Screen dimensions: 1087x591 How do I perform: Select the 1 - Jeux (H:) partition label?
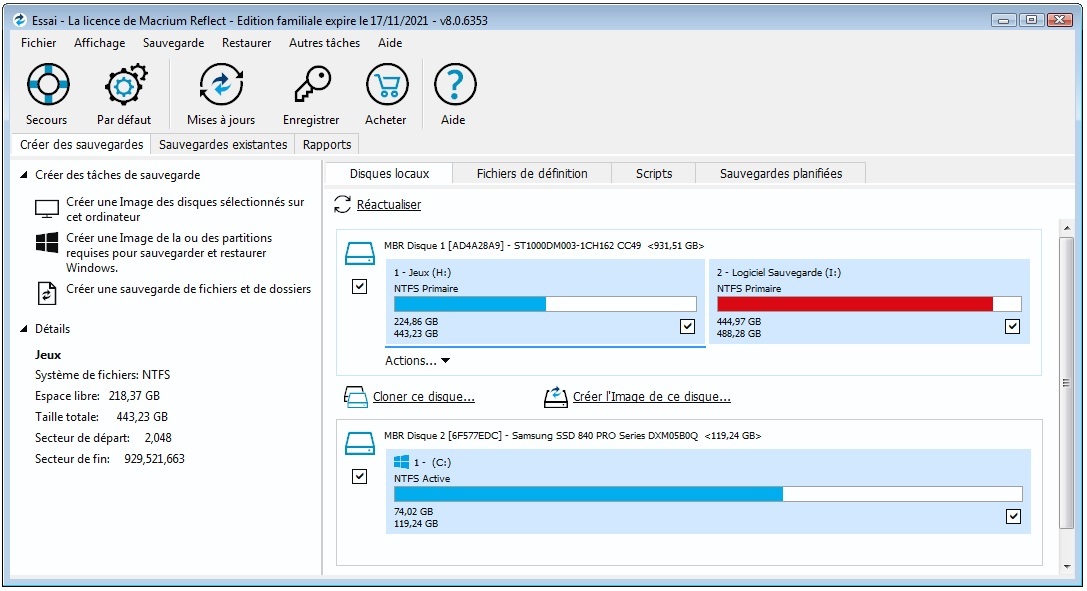tap(422, 273)
